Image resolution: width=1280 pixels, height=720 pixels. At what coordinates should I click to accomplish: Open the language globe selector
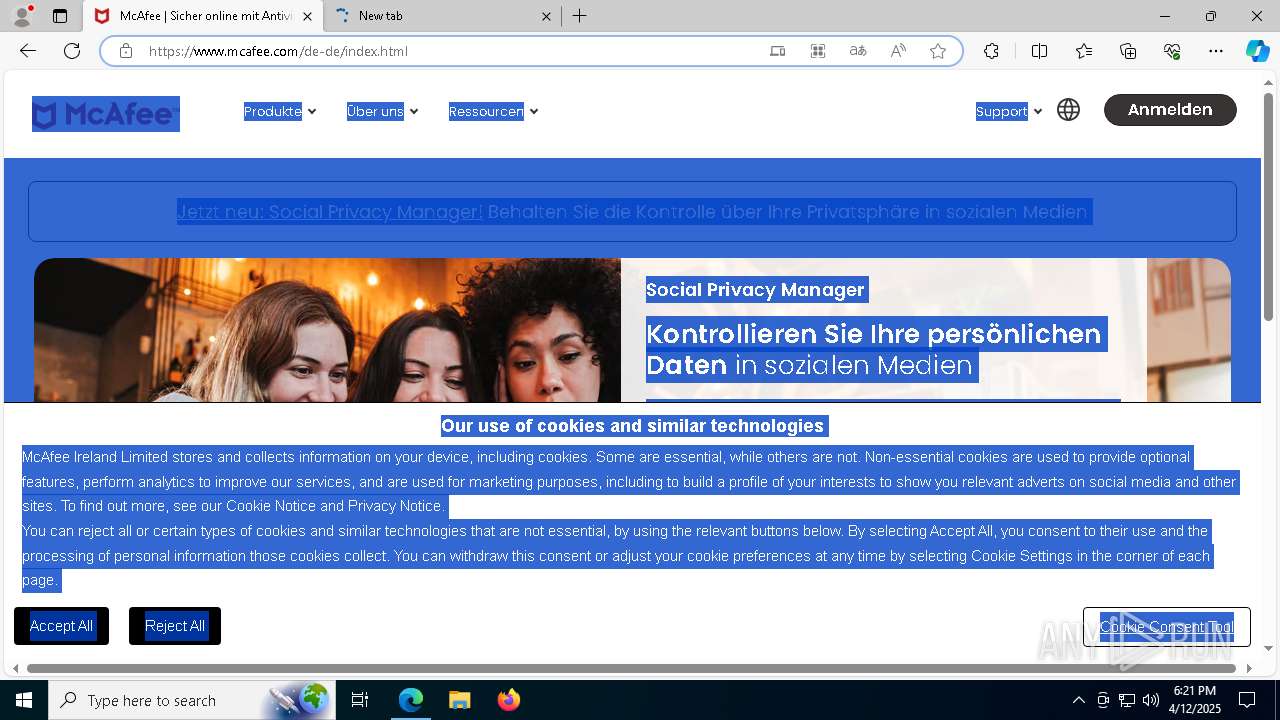point(1068,110)
